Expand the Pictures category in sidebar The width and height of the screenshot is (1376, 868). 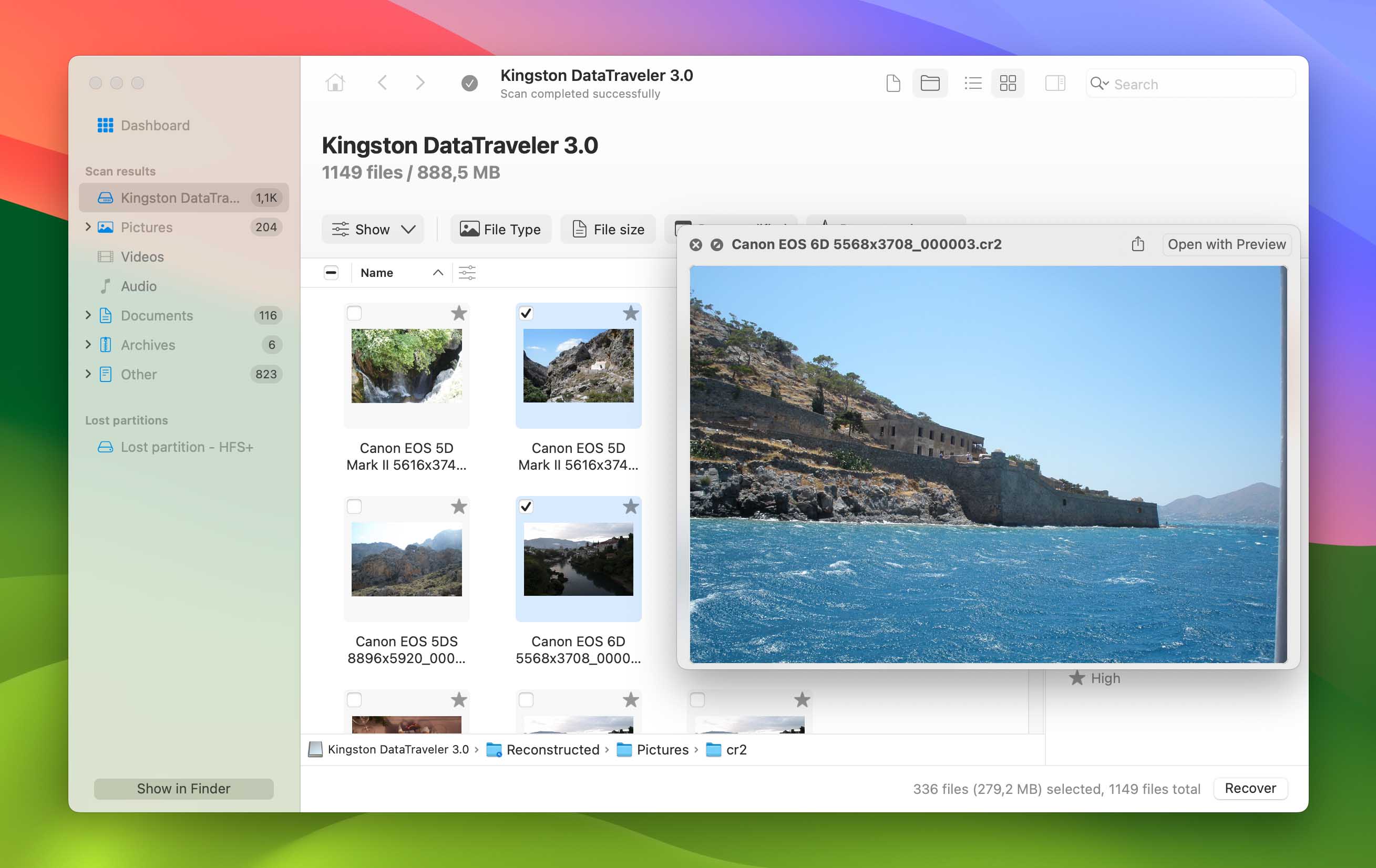coord(89,227)
